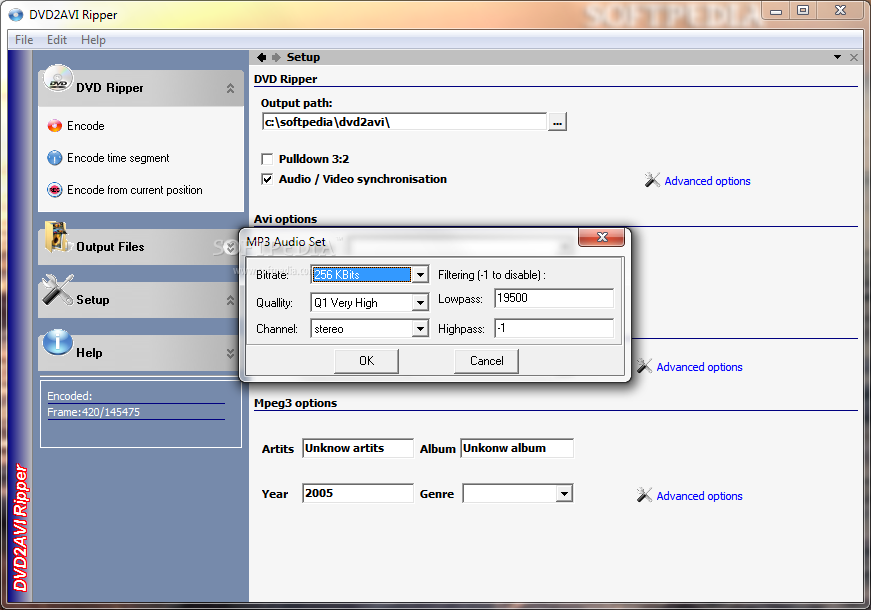
Task: Expand the Help sidebar section
Action: 230,353
